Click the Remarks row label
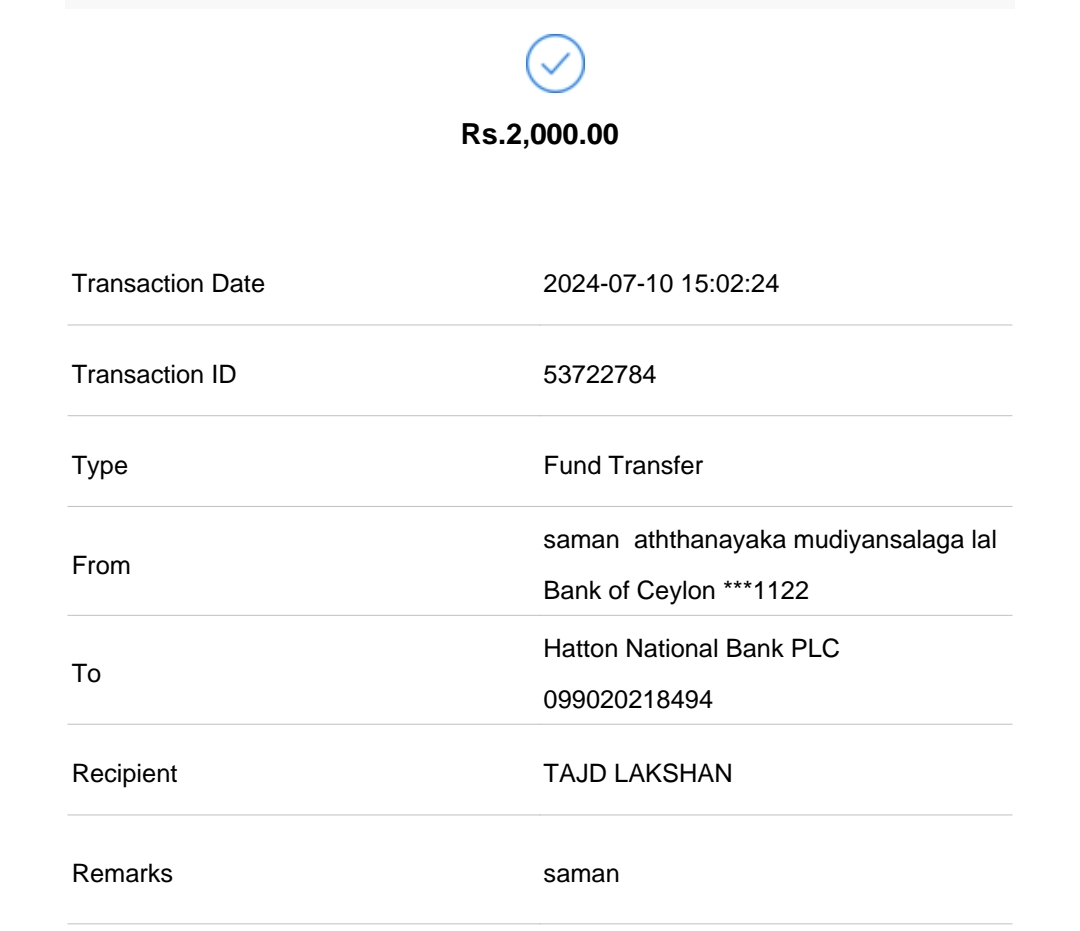The height and width of the screenshot is (931, 1080). (122, 874)
